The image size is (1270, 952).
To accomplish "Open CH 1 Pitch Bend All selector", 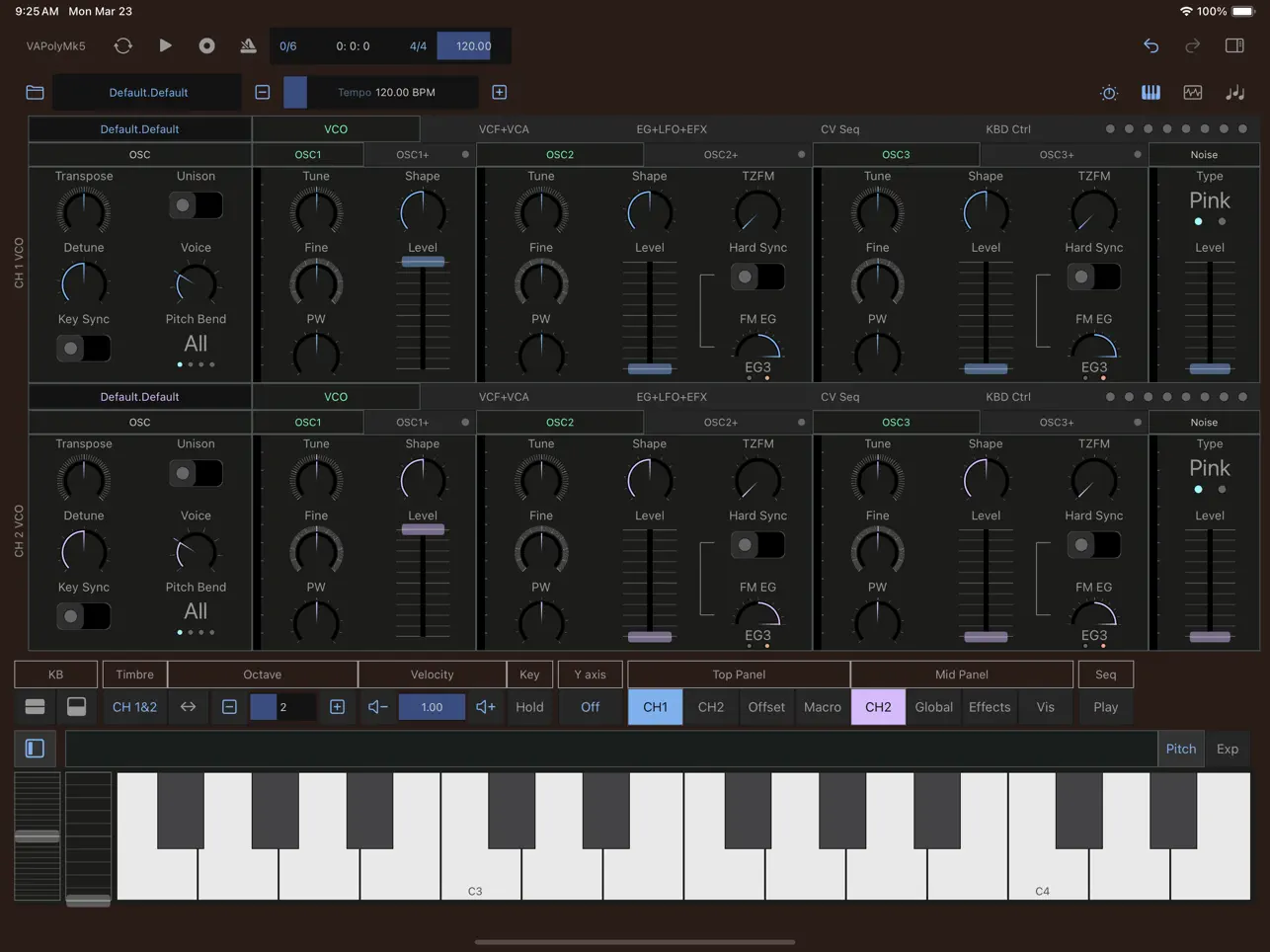I will point(196,345).
